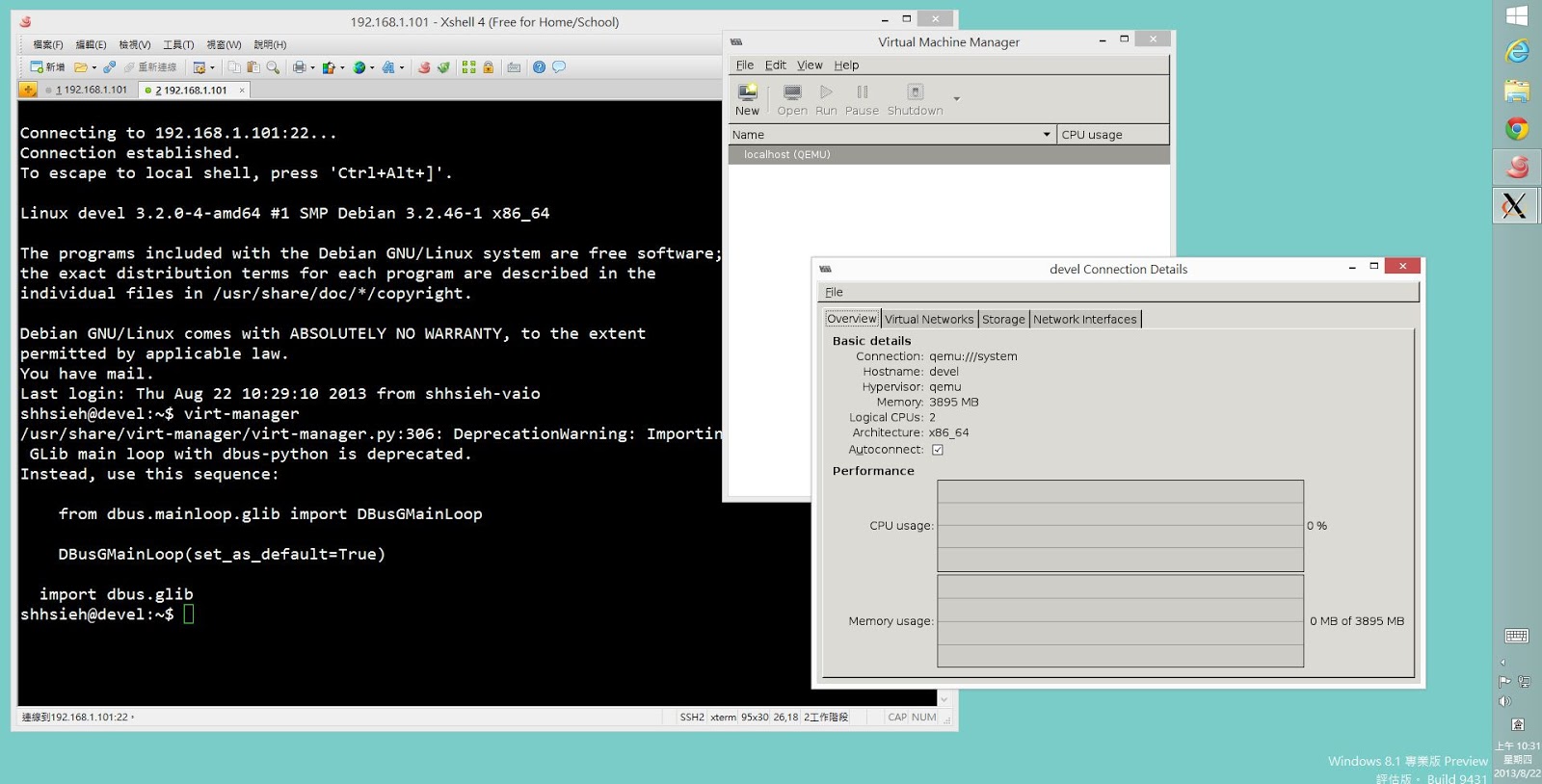
Task: Click the scroll down arrow of Xshell terminal
Action: tap(944, 699)
